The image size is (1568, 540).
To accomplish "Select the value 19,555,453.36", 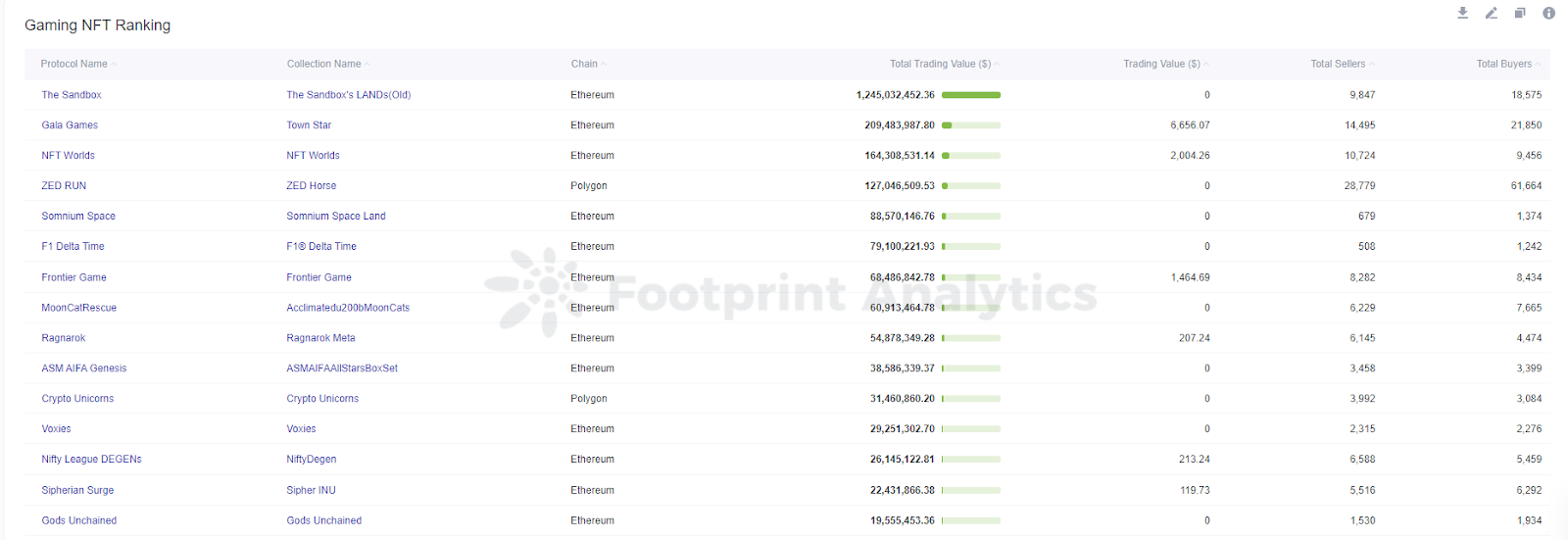I will [903, 521].
